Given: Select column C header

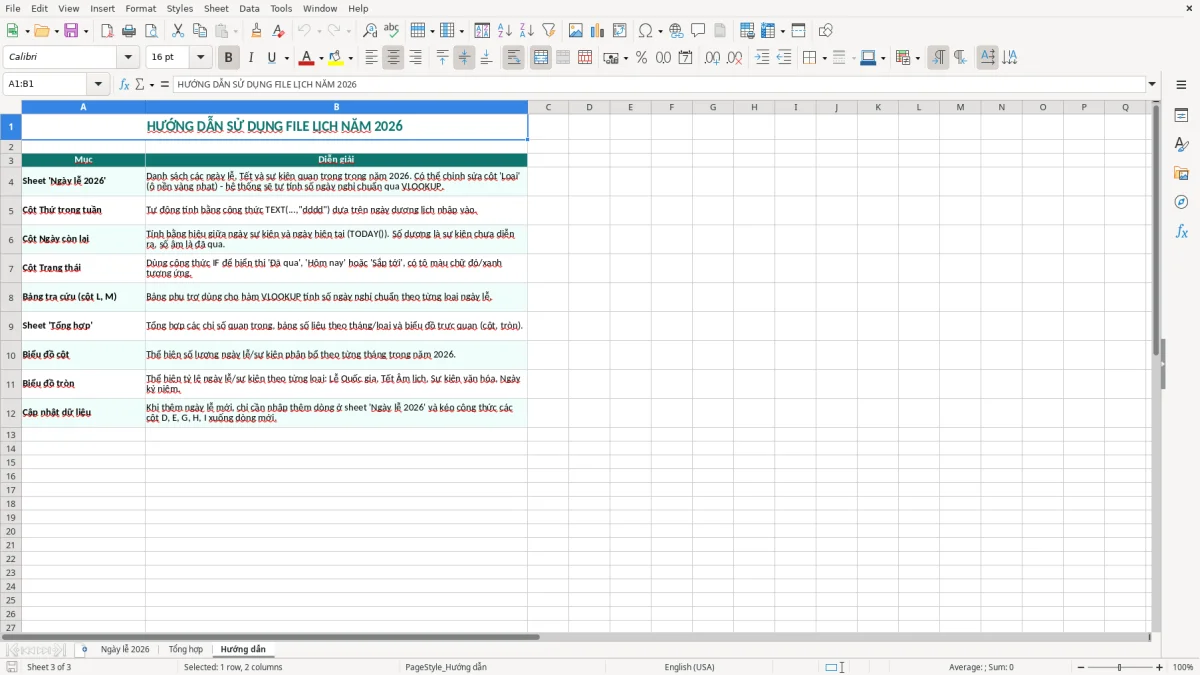Looking at the screenshot, I should [x=548, y=107].
